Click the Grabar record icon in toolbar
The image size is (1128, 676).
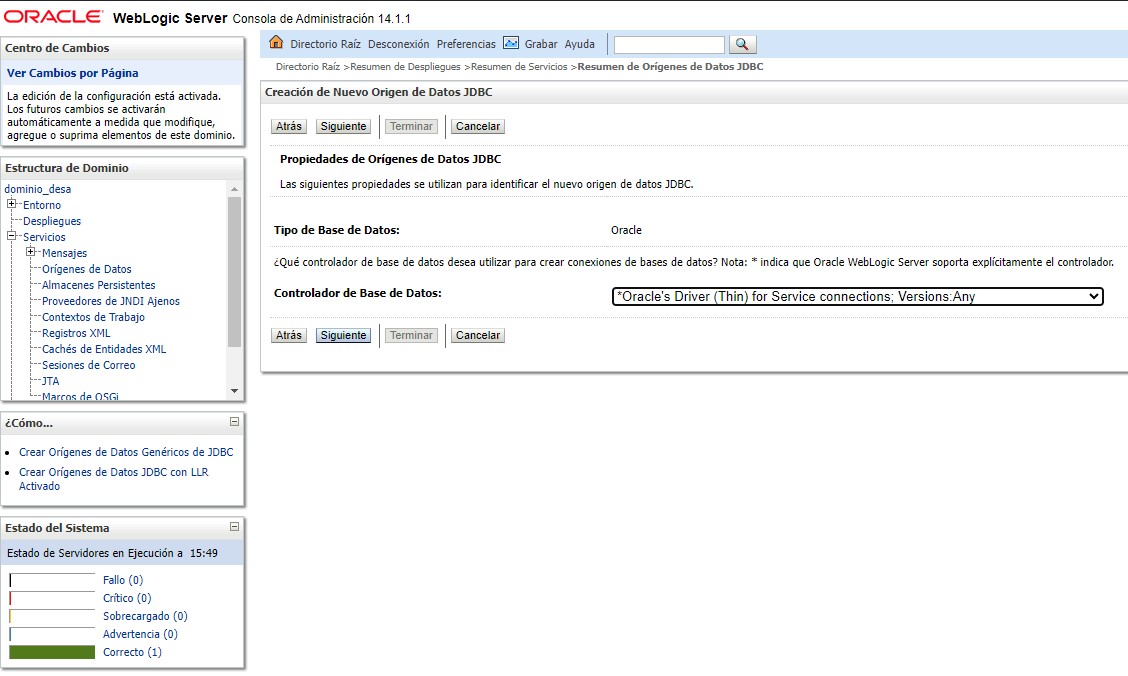511,43
